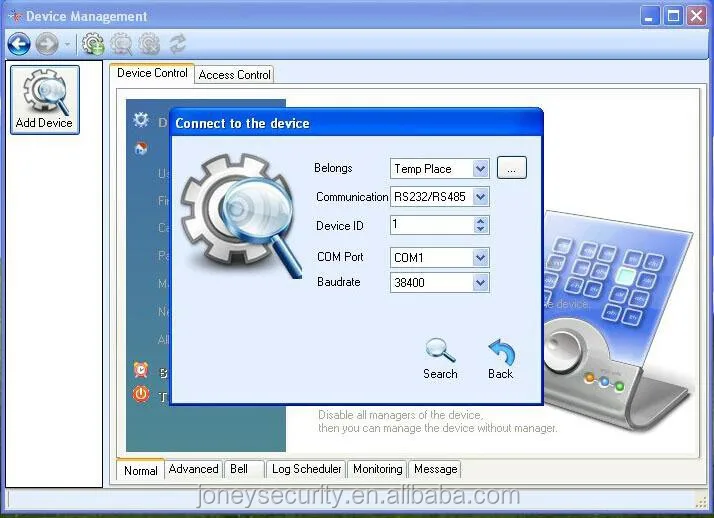Click the Search magnifier icon in dialog
Viewport: 714px width, 518px height.
tap(440, 352)
